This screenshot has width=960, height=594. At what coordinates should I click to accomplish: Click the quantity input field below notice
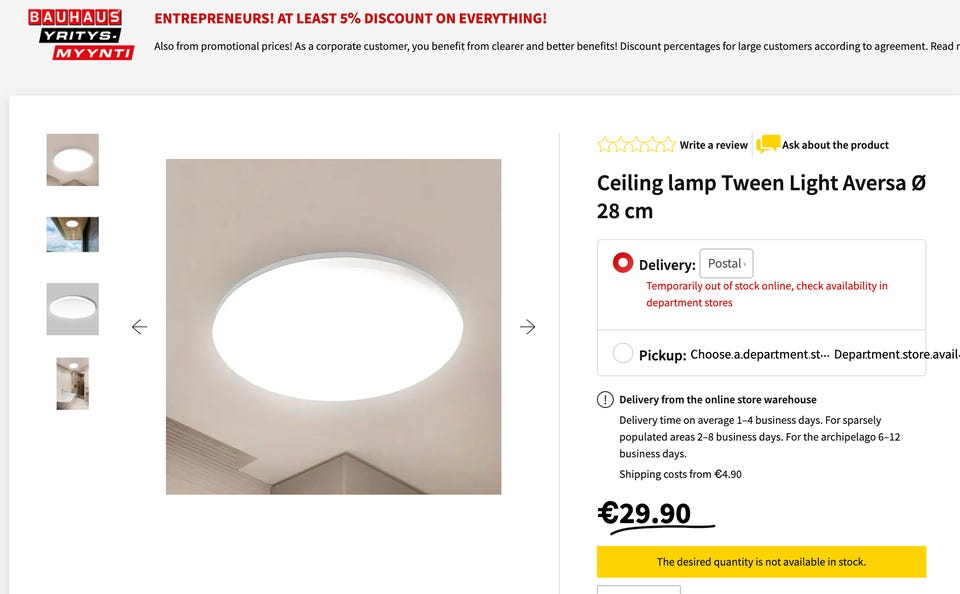(x=638, y=589)
